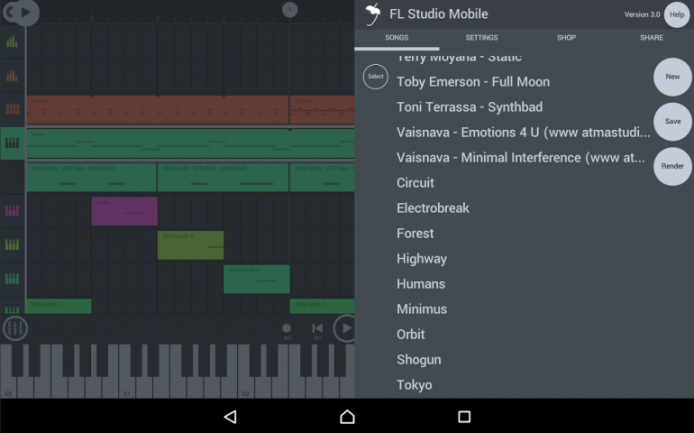Select the purple keyboard track icon
Viewport: 694px width, 433px height.
click(13, 211)
